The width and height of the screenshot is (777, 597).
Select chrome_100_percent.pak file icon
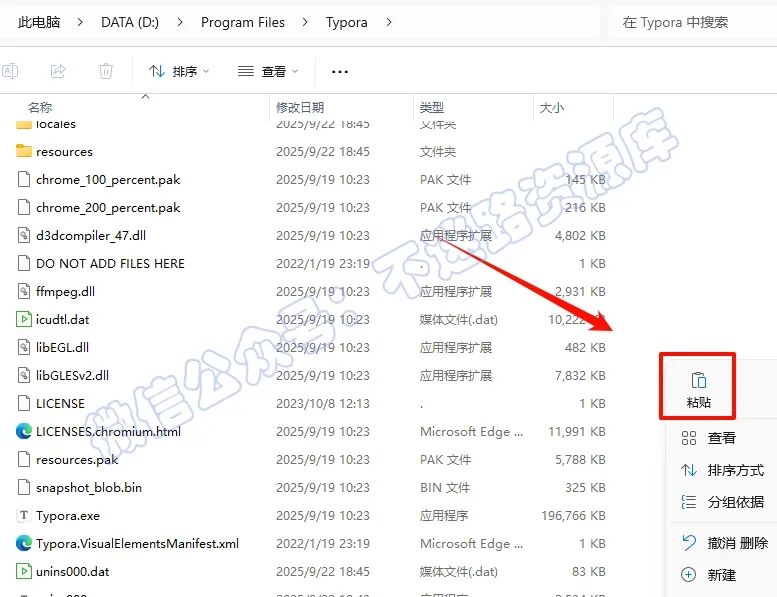[x=24, y=179]
